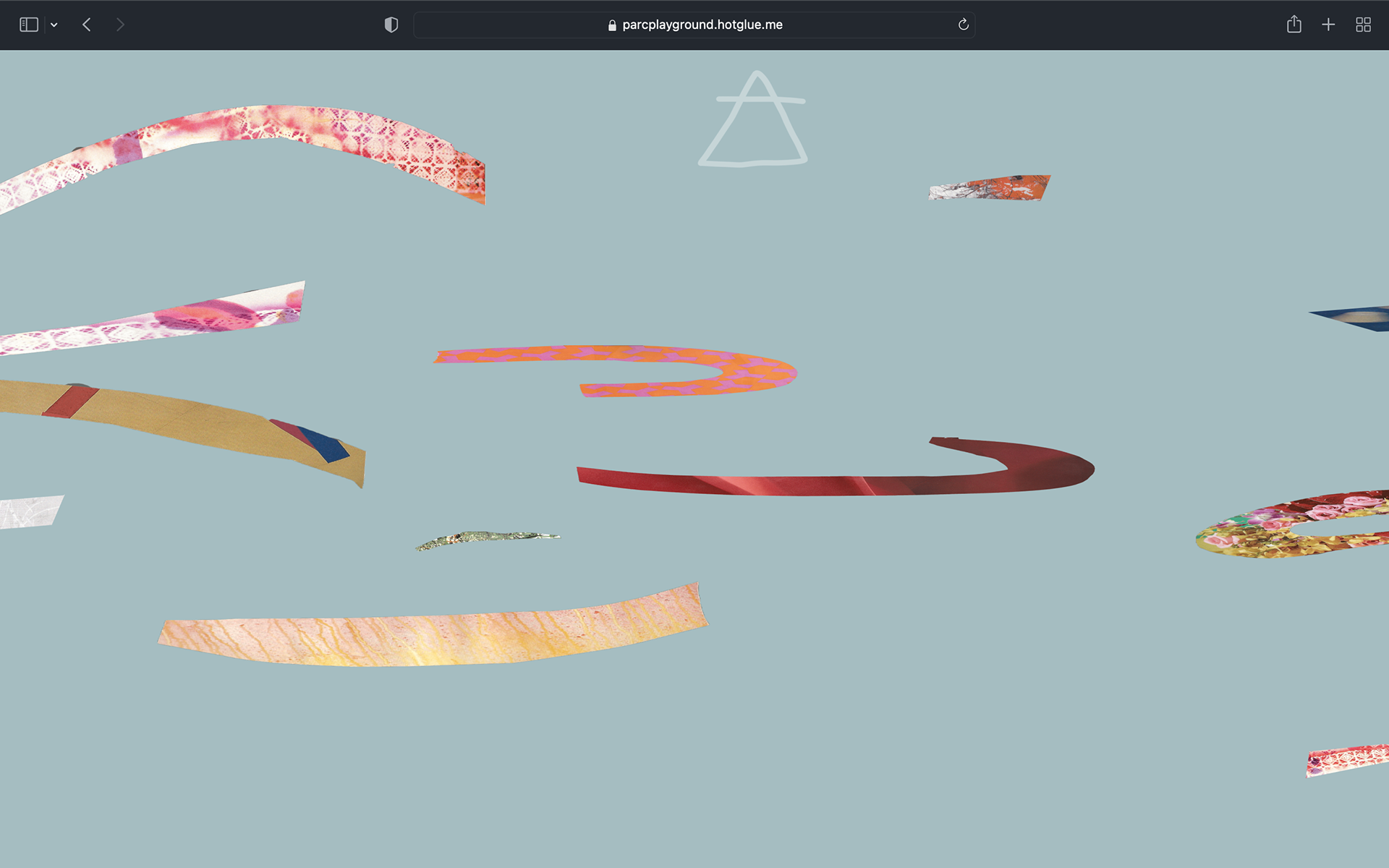Open the Share menu

[x=1294, y=25]
